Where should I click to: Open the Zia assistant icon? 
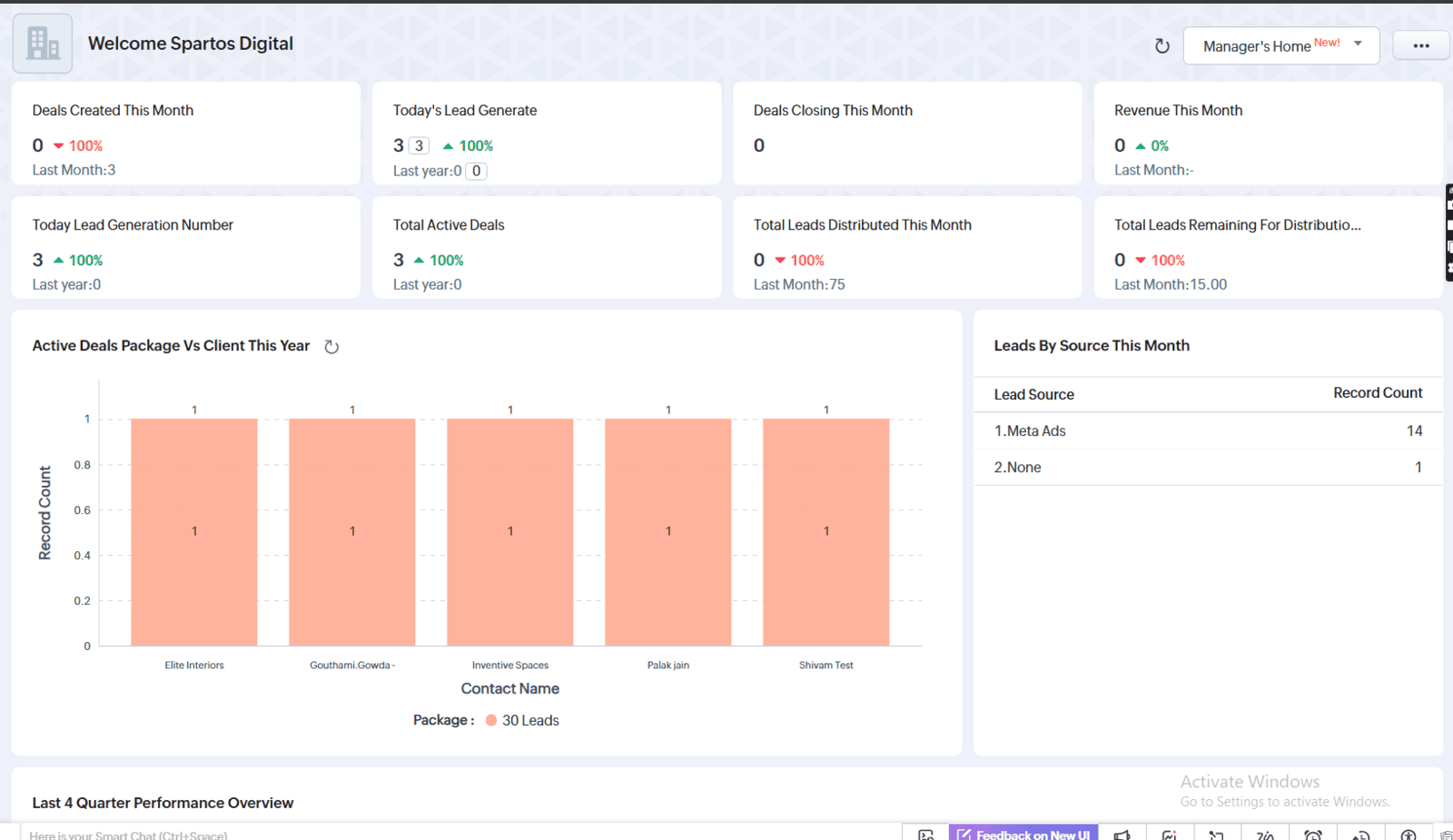point(1265,834)
